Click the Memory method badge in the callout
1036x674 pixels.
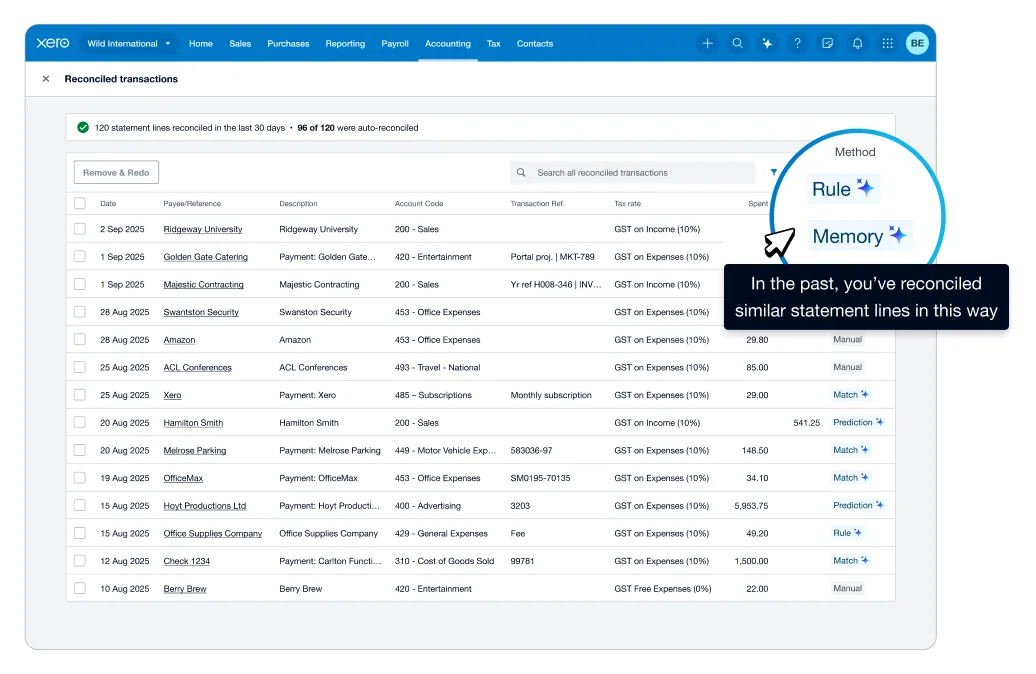pos(860,236)
